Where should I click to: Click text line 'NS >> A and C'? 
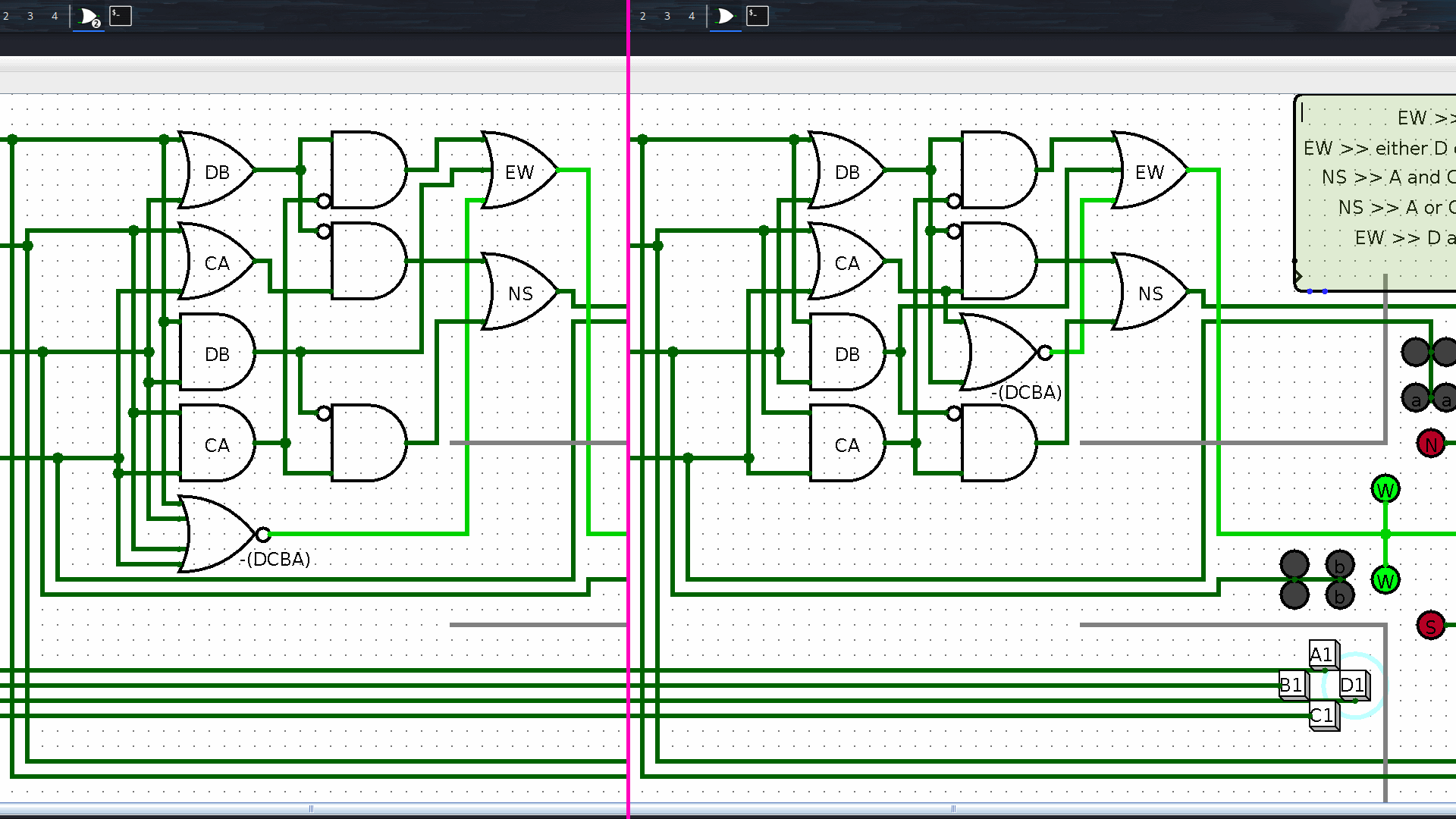tap(1389, 177)
